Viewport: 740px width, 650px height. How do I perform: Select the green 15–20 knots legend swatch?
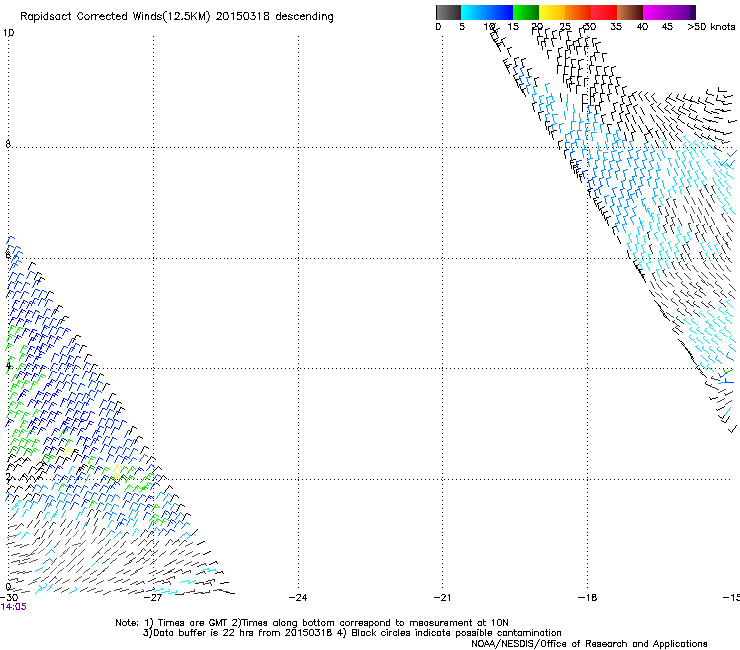coord(526,12)
